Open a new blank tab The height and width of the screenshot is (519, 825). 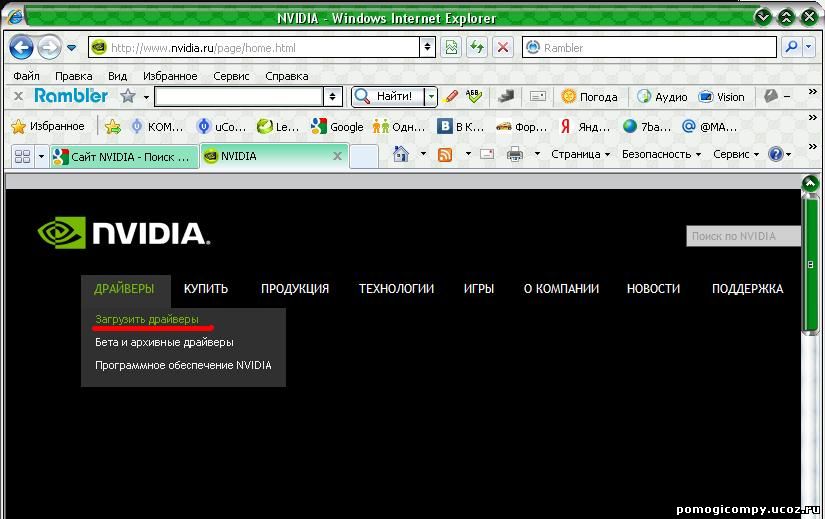(x=364, y=156)
